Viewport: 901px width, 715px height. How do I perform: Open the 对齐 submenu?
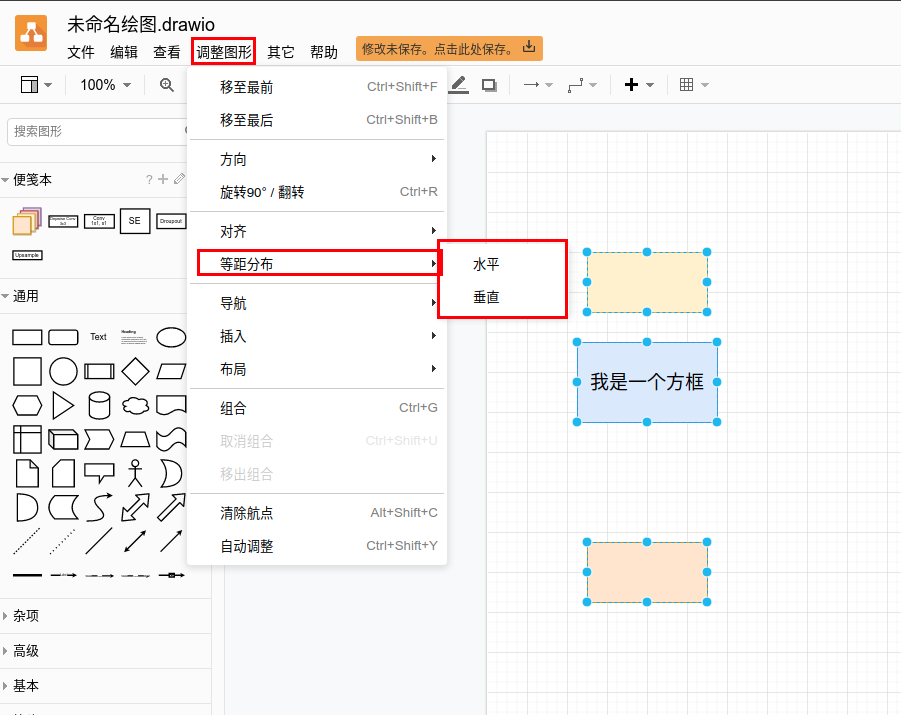pos(317,232)
